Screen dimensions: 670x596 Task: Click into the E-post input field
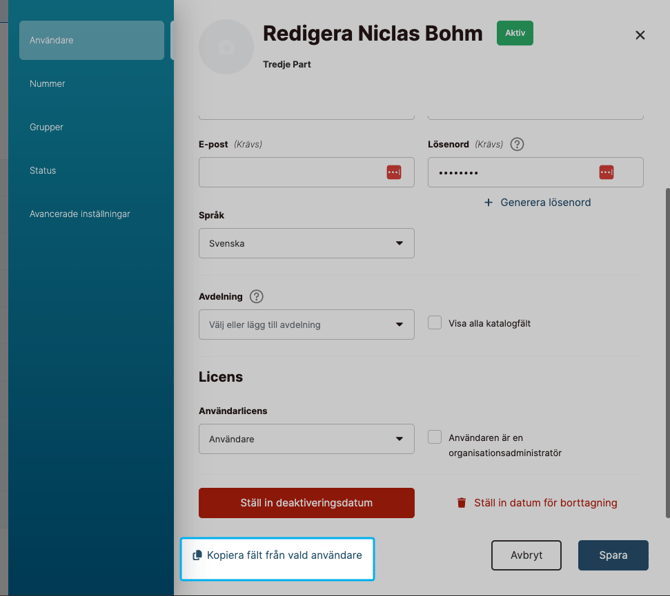click(290, 172)
